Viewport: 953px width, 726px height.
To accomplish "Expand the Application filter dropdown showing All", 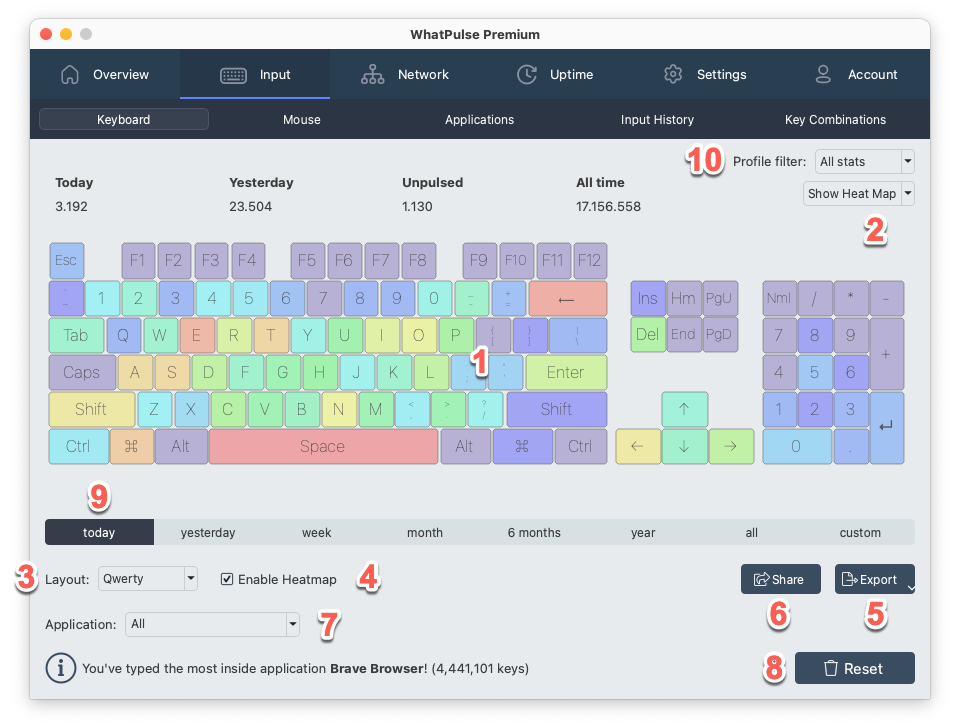I will 212,624.
